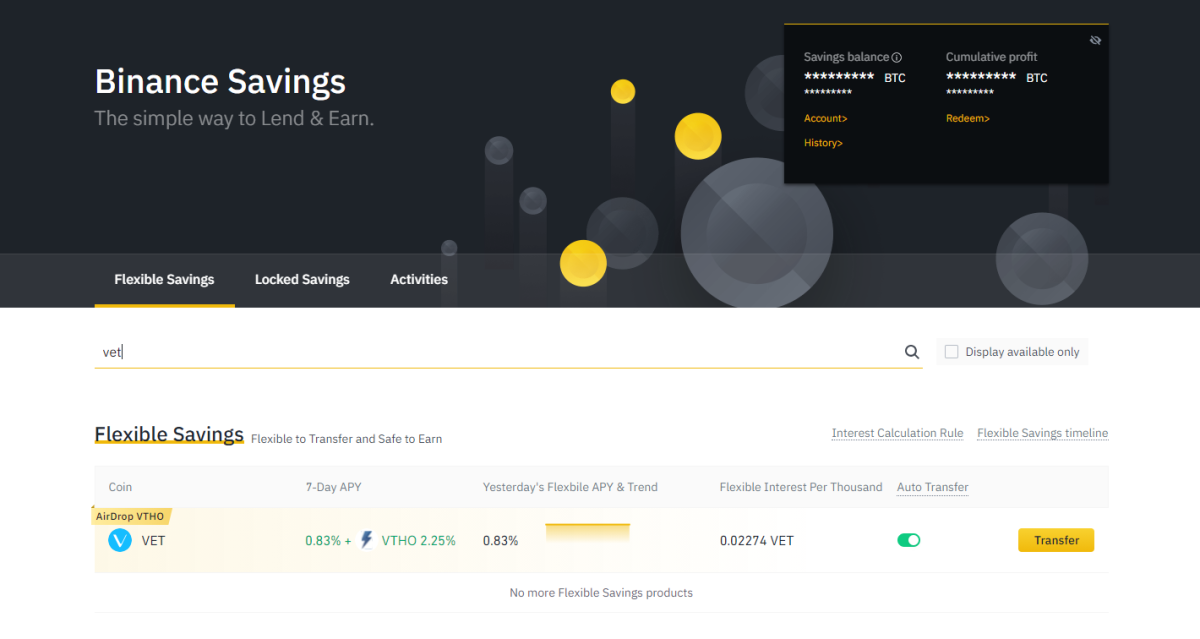Open the Locked Savings tab

(302, 279)
